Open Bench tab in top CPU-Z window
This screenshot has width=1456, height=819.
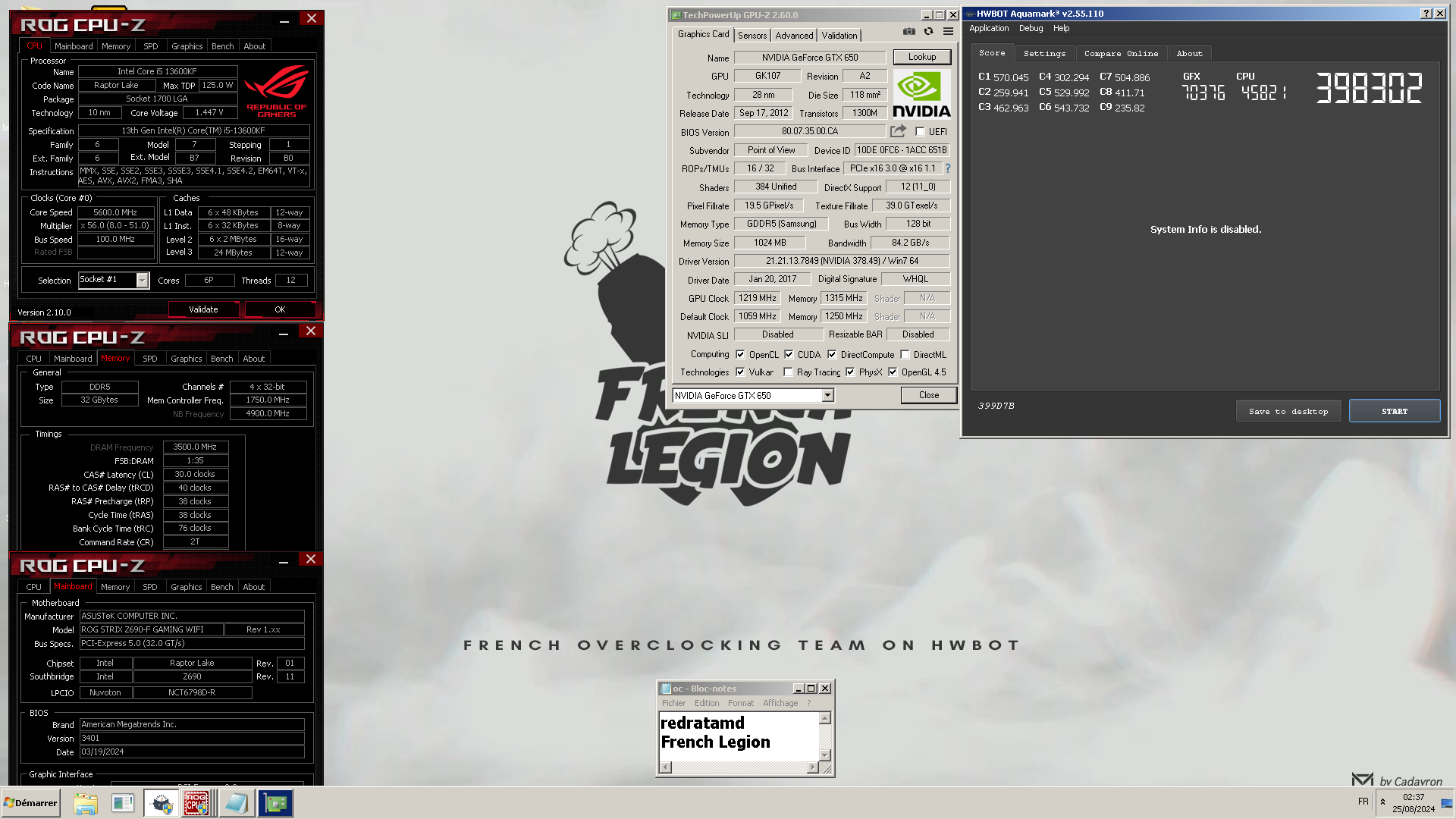[222, 46]
